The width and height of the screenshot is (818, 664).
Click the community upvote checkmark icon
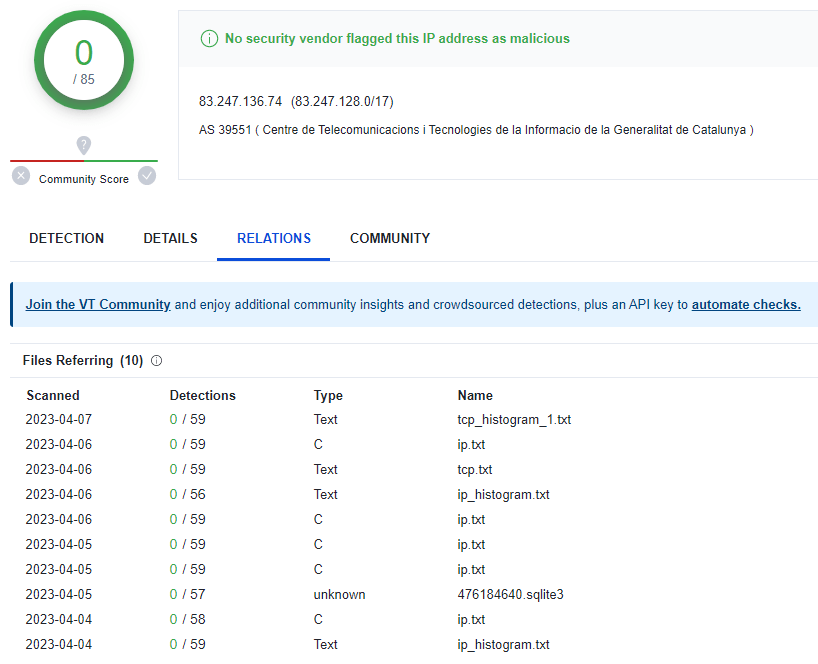[x=147, y=176]
